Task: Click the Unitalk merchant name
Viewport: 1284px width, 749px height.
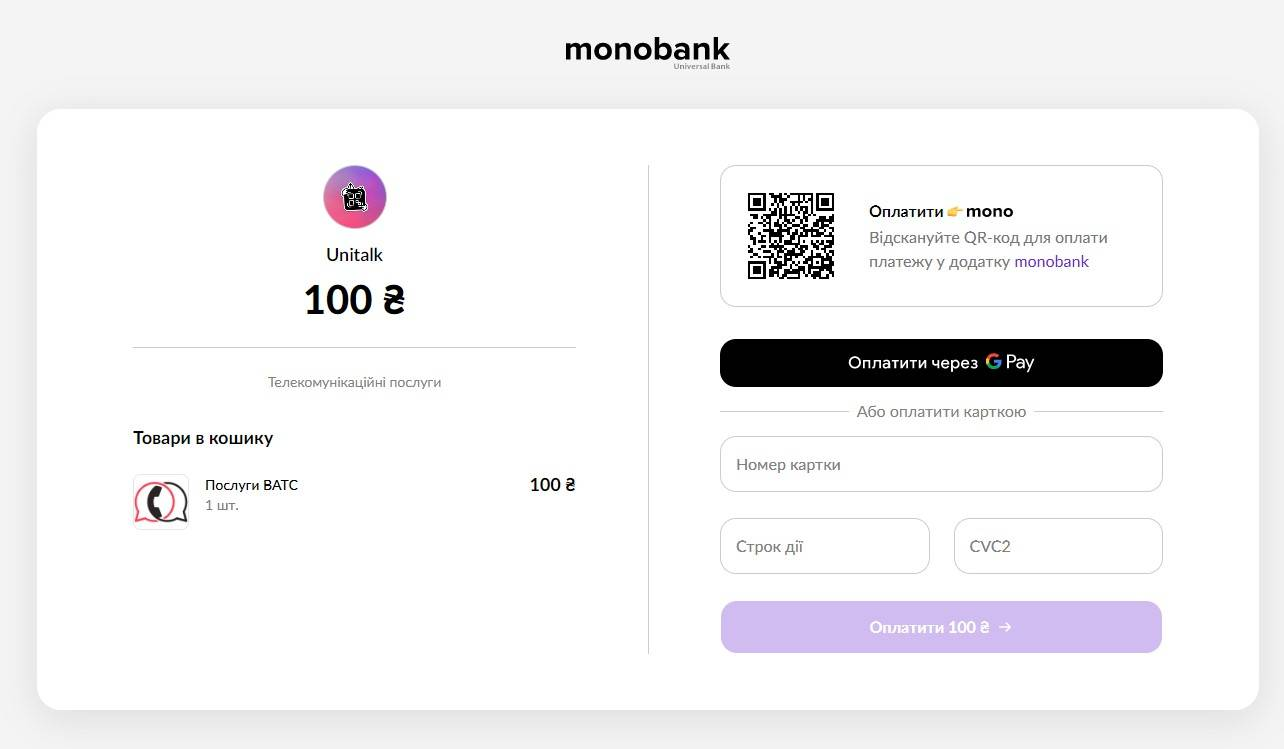Action: click(x=354, y=255)
